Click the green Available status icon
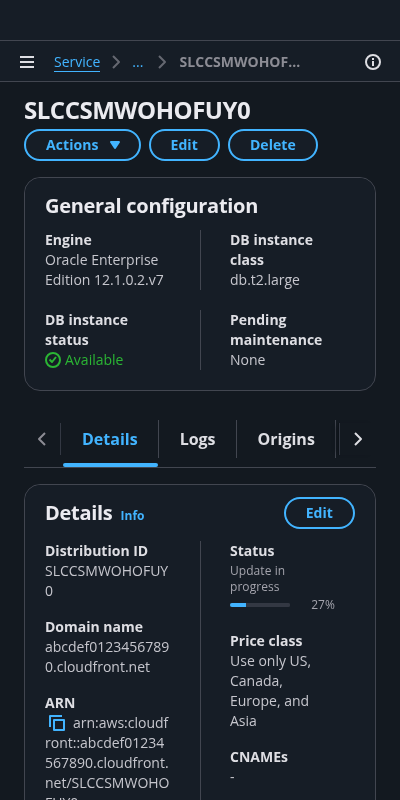This screenshot has height=800, width=400. click(x=53, y=360)
